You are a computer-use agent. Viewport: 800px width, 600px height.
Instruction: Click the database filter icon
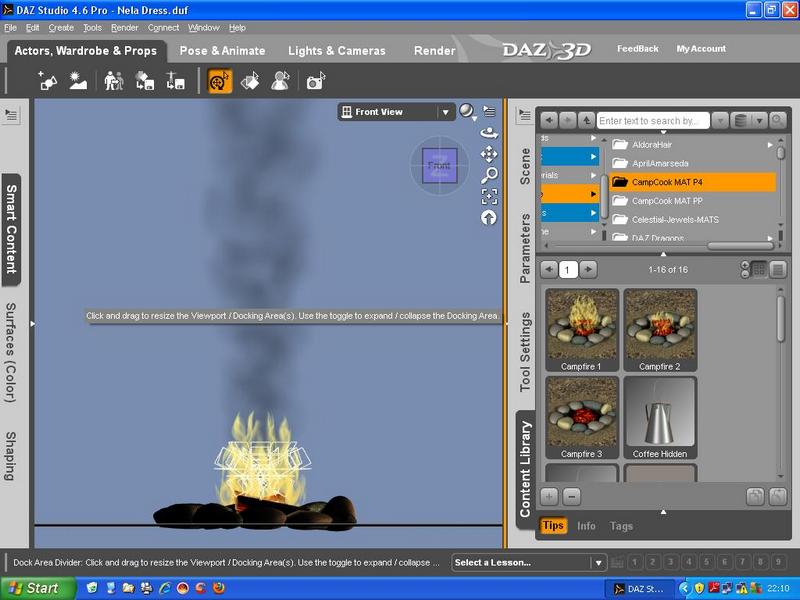click(x=740, y=120)
